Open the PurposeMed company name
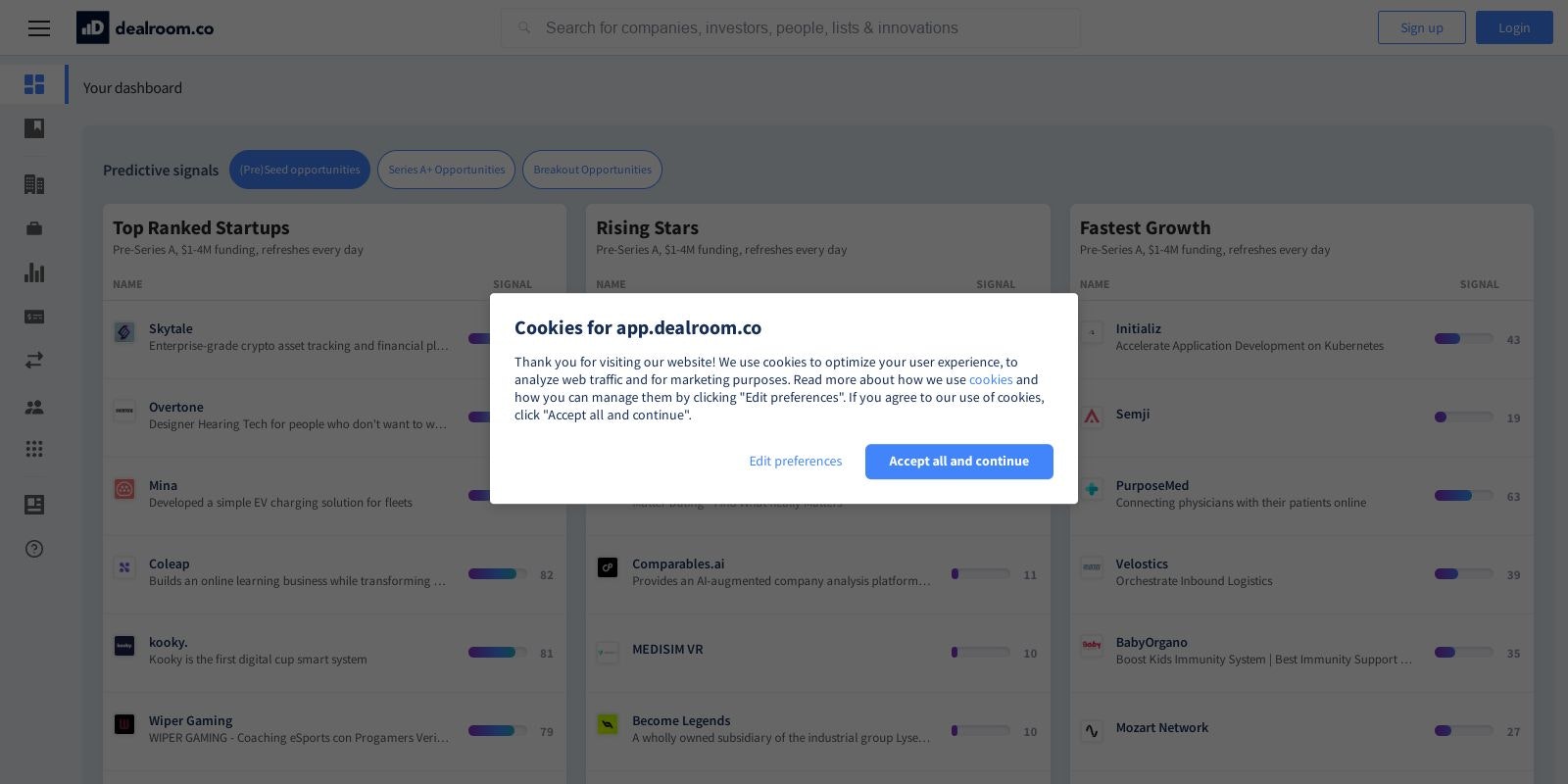This screenshot has height=784, width=1568. click(x=1152, y=486)
